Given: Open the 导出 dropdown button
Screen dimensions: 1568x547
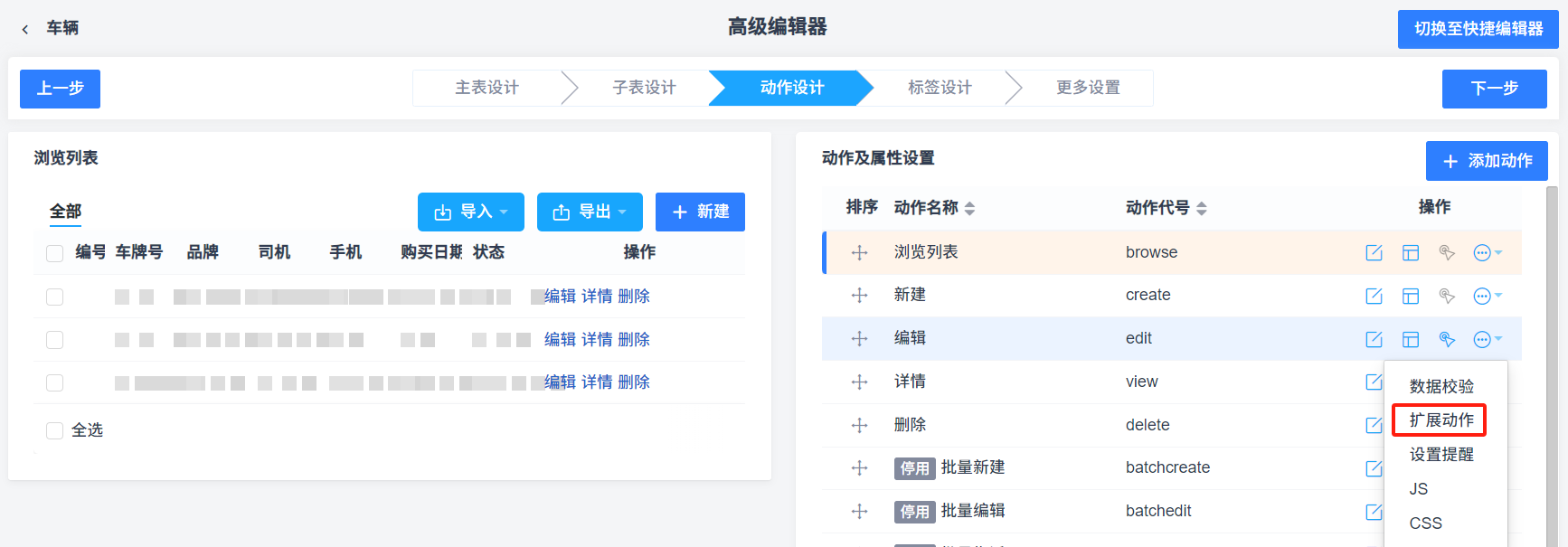Looking at the screenshot, I should (x=590, y=212).
